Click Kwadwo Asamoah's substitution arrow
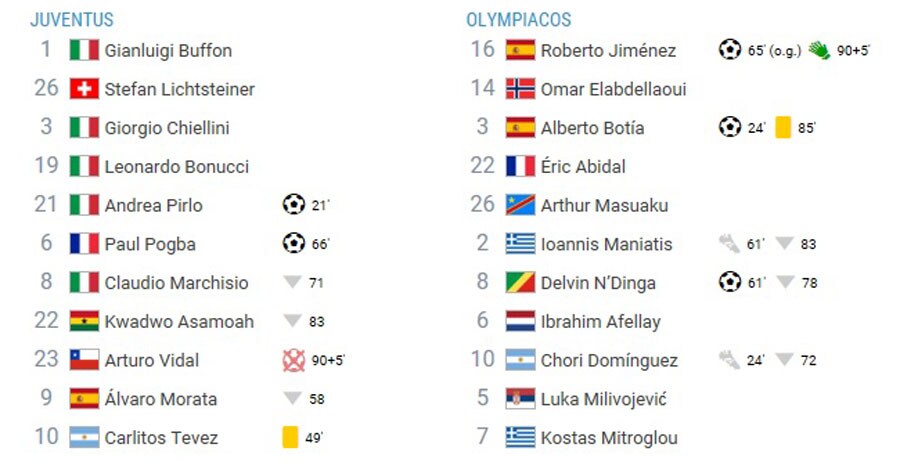 point(292,320)
